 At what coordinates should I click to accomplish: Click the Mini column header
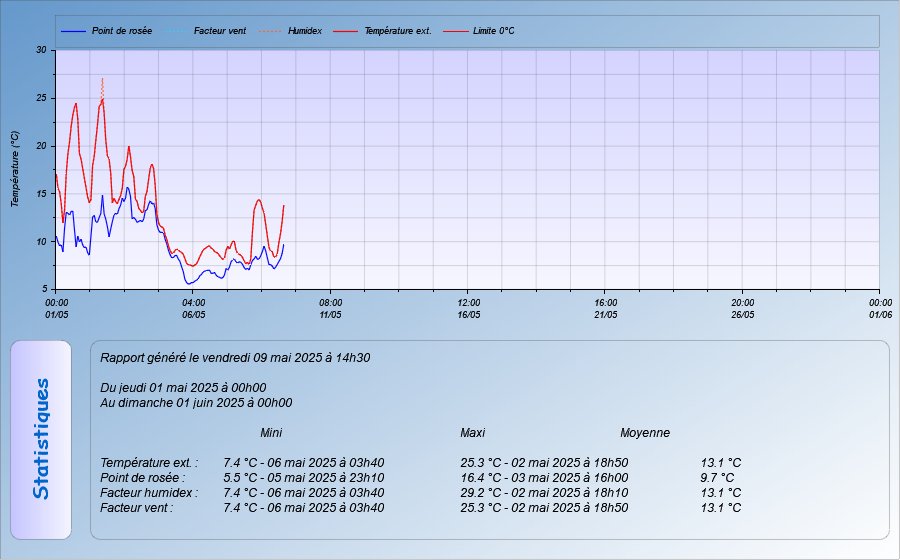[x=271, y=433]
